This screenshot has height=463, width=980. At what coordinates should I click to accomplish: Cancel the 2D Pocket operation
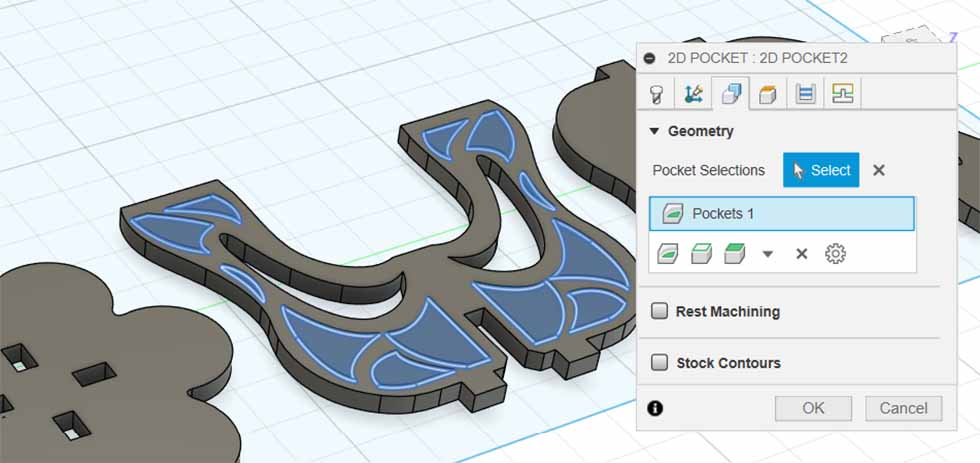[x=903, y=408]
